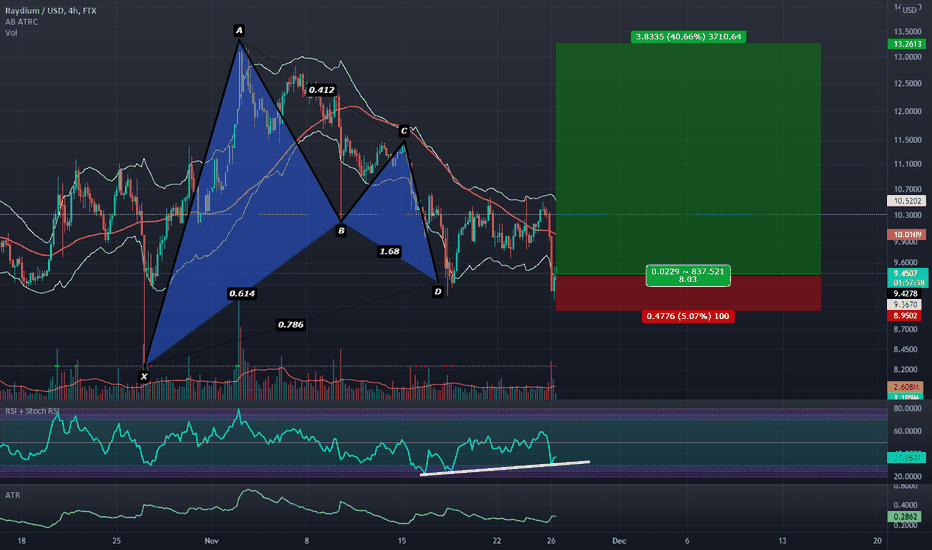Click the 0.412 ratio label

click(x=322, y=90)
